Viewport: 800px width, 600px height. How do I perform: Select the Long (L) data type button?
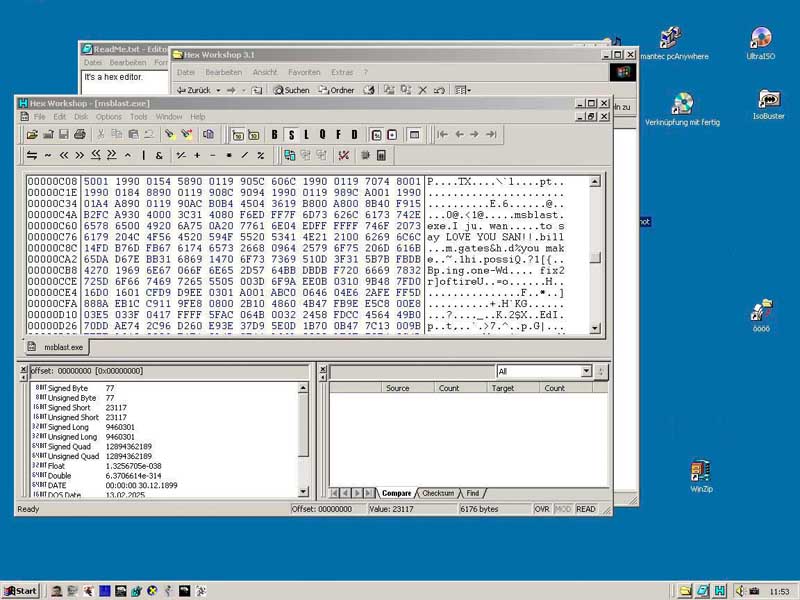pos(307,135)
